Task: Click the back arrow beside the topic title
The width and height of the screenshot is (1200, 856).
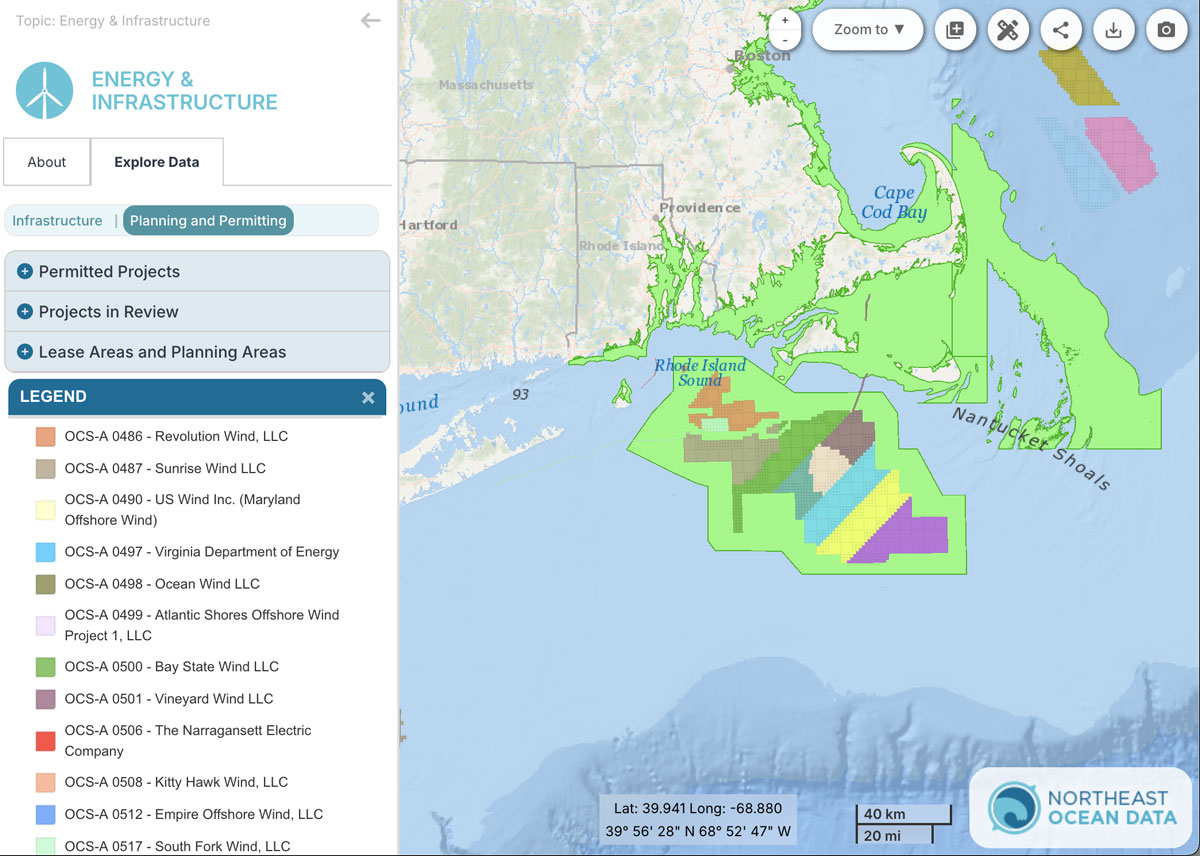Action: (371, 20)
